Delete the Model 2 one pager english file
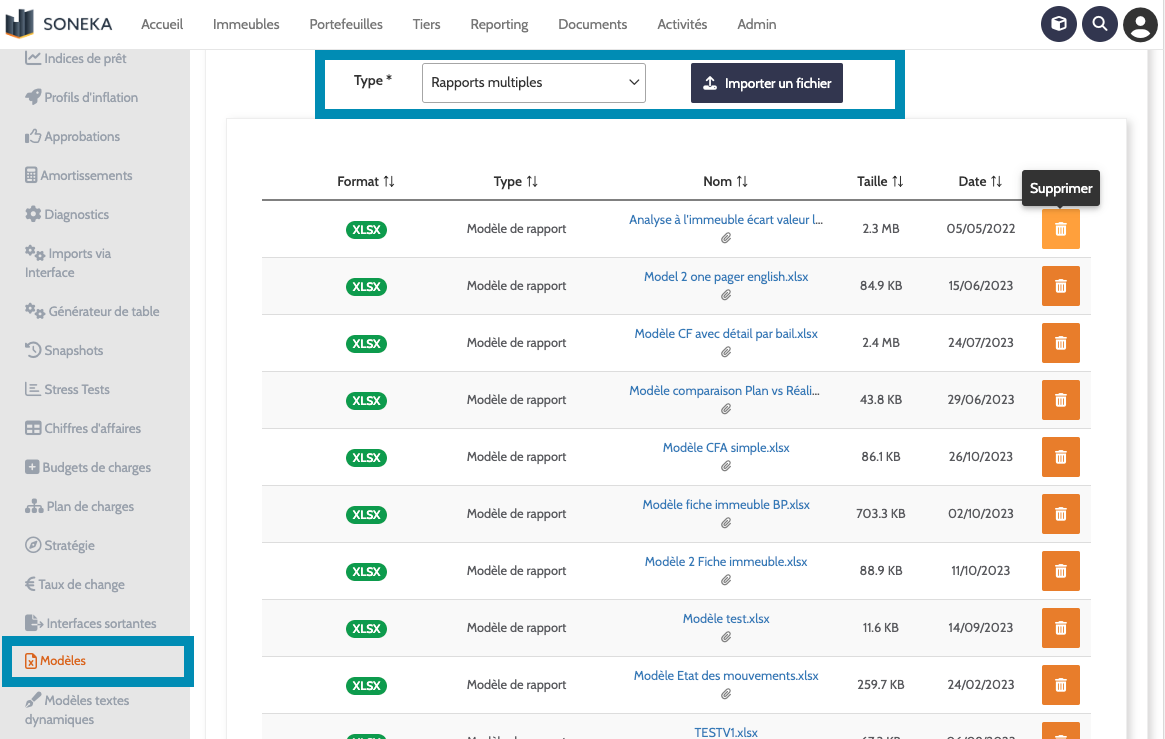 point(1061,286)
